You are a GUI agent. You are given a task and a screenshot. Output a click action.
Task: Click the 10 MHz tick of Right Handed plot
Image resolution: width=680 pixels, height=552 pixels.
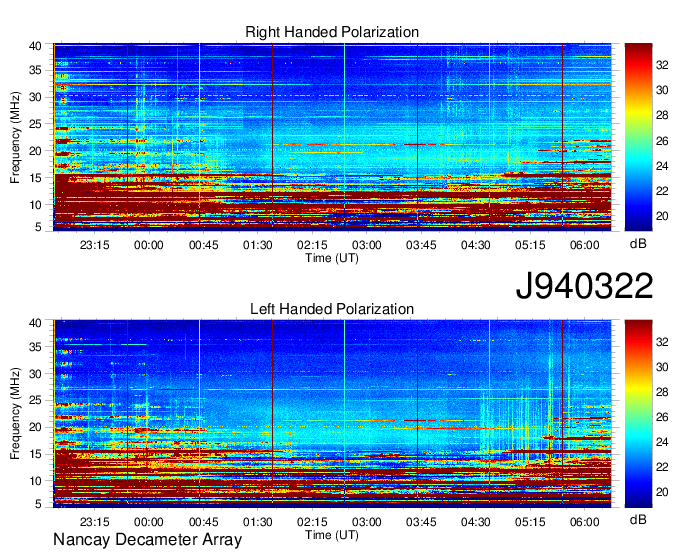[35, 205]
